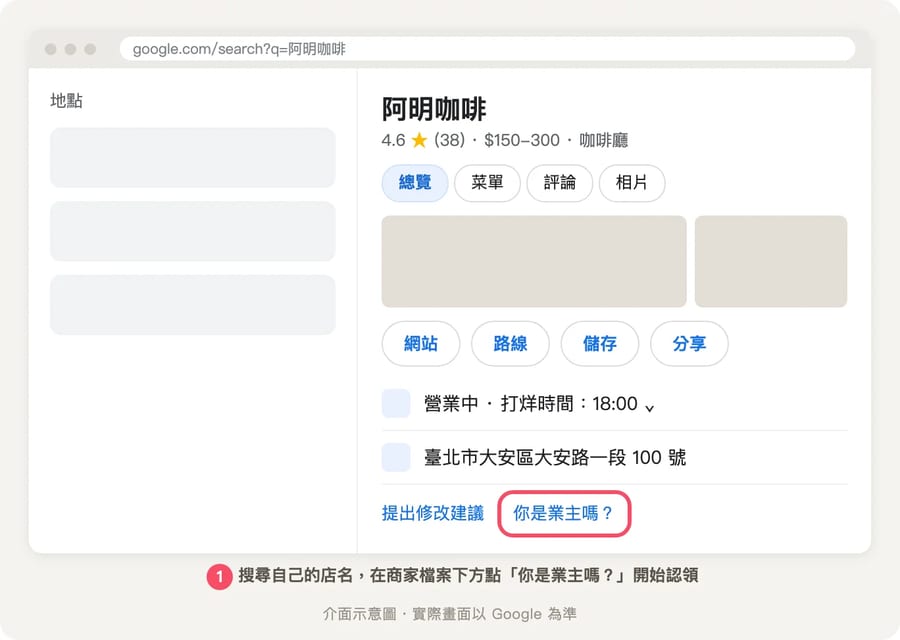The width and height of the screenshot is (900, 640).
Task: Click the 阿明咖啡 business title
Action: (x=434, y=108)
